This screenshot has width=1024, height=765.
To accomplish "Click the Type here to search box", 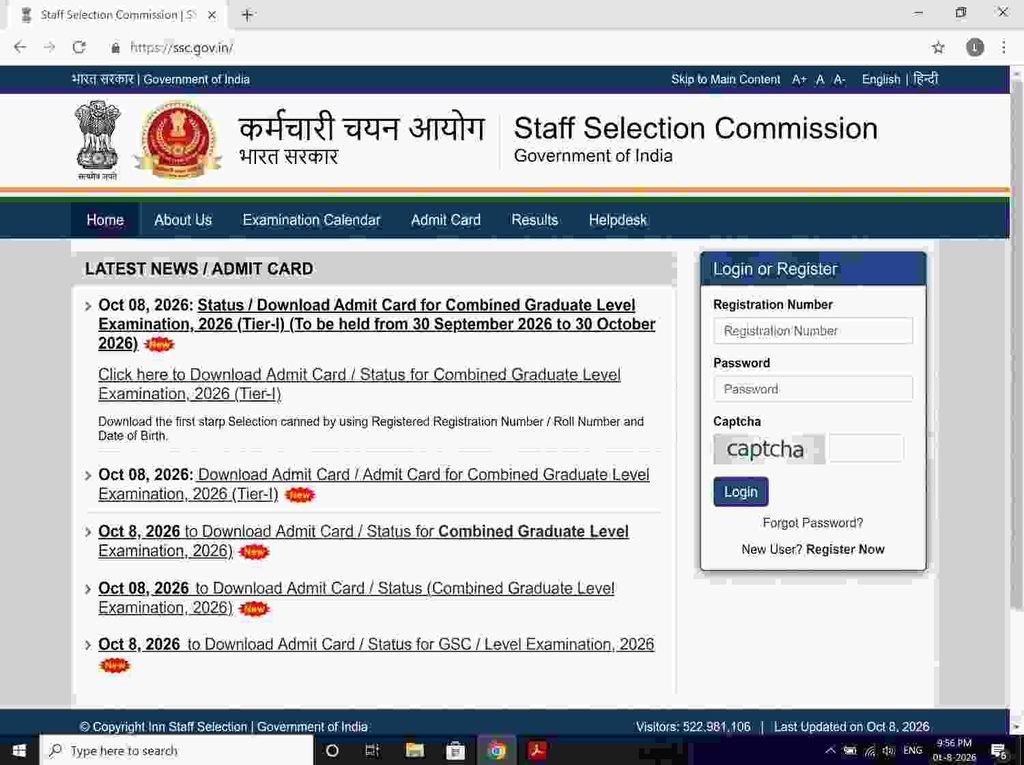I will [178, 751].
